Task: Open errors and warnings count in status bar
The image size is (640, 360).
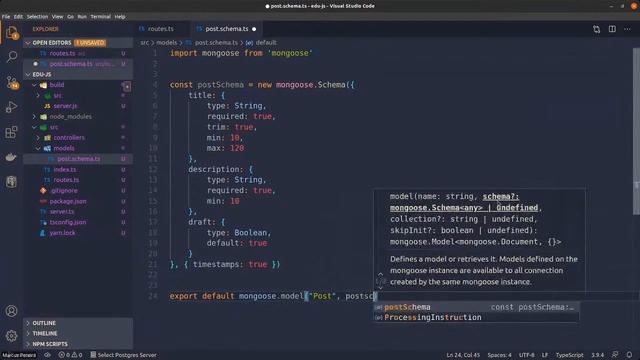Action: tap(70, 355)
